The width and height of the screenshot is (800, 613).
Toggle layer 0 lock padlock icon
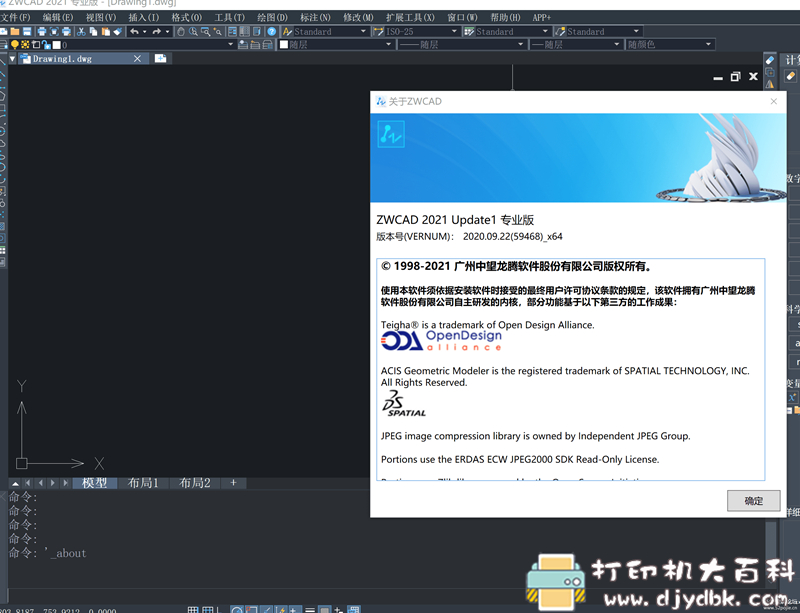pyautogui.click(x=46, y=45)
